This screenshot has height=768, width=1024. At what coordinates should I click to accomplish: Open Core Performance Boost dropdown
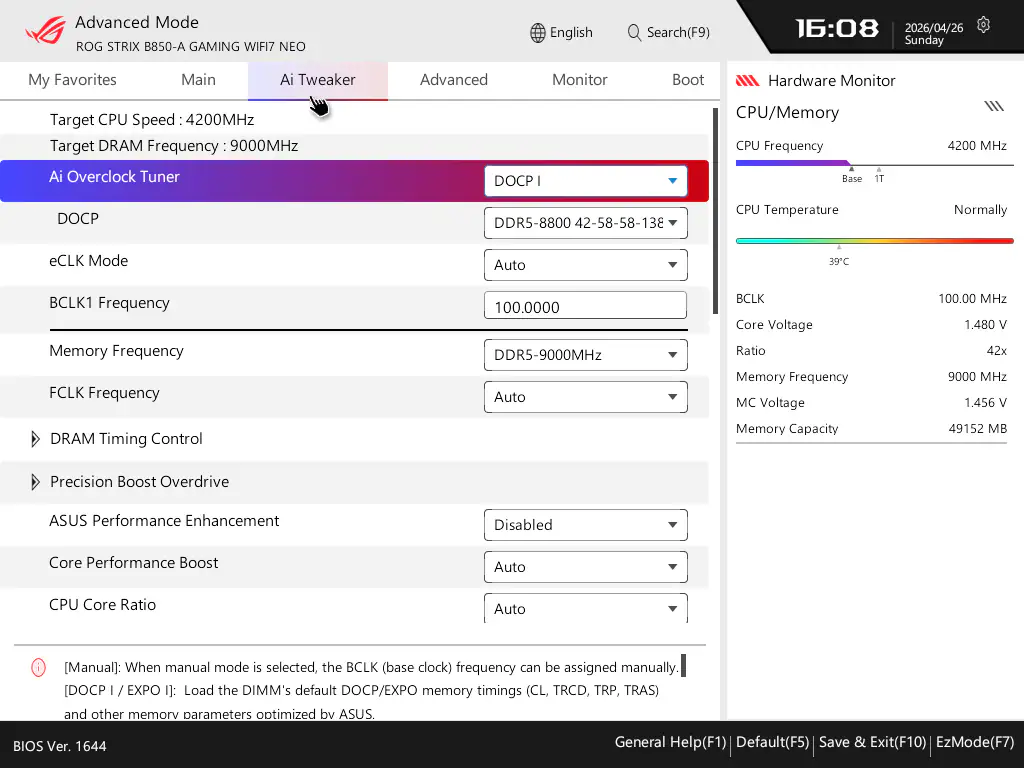tap(586, 567)
